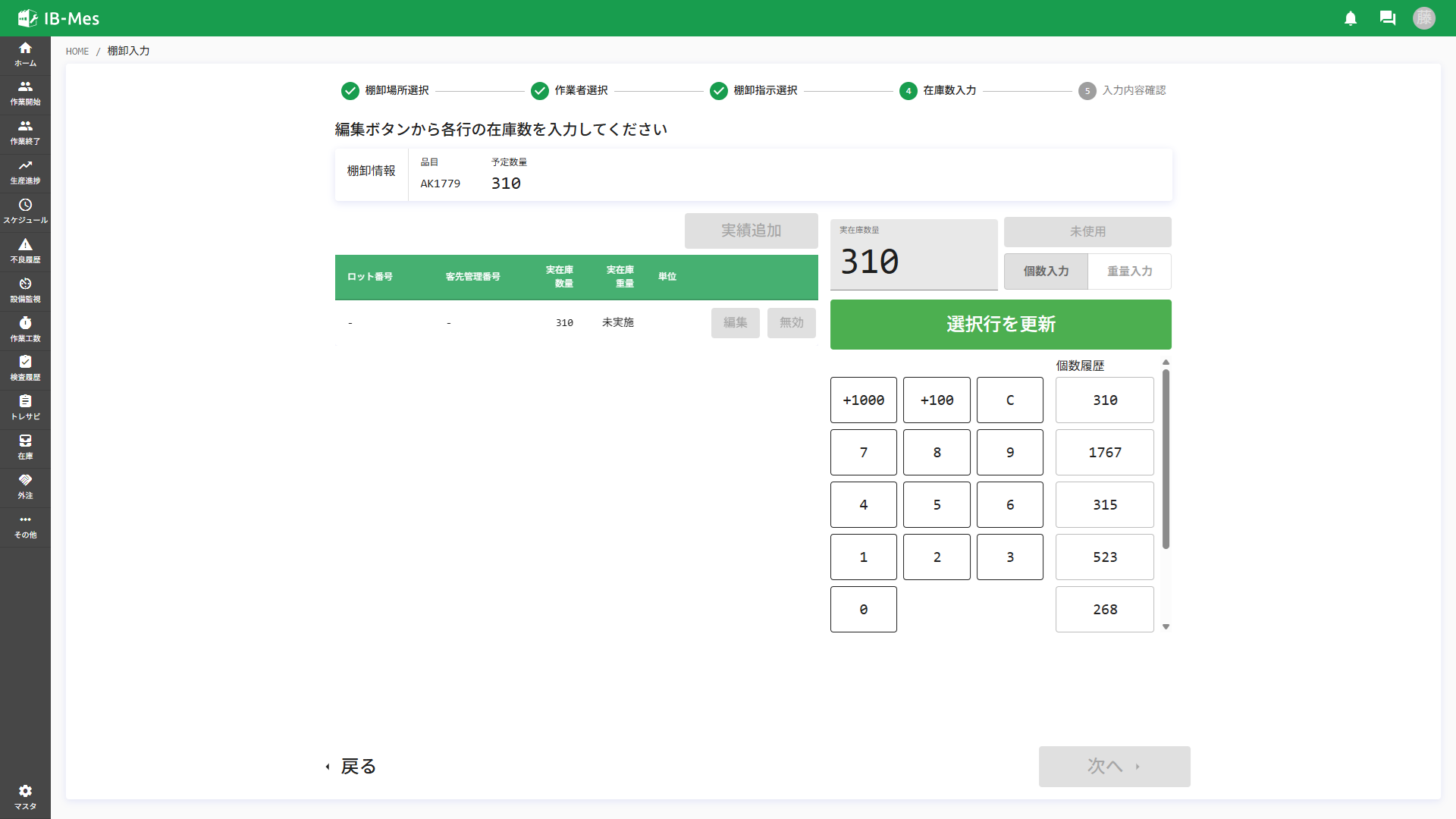Open the profile avatar menu

point(1425,18)
